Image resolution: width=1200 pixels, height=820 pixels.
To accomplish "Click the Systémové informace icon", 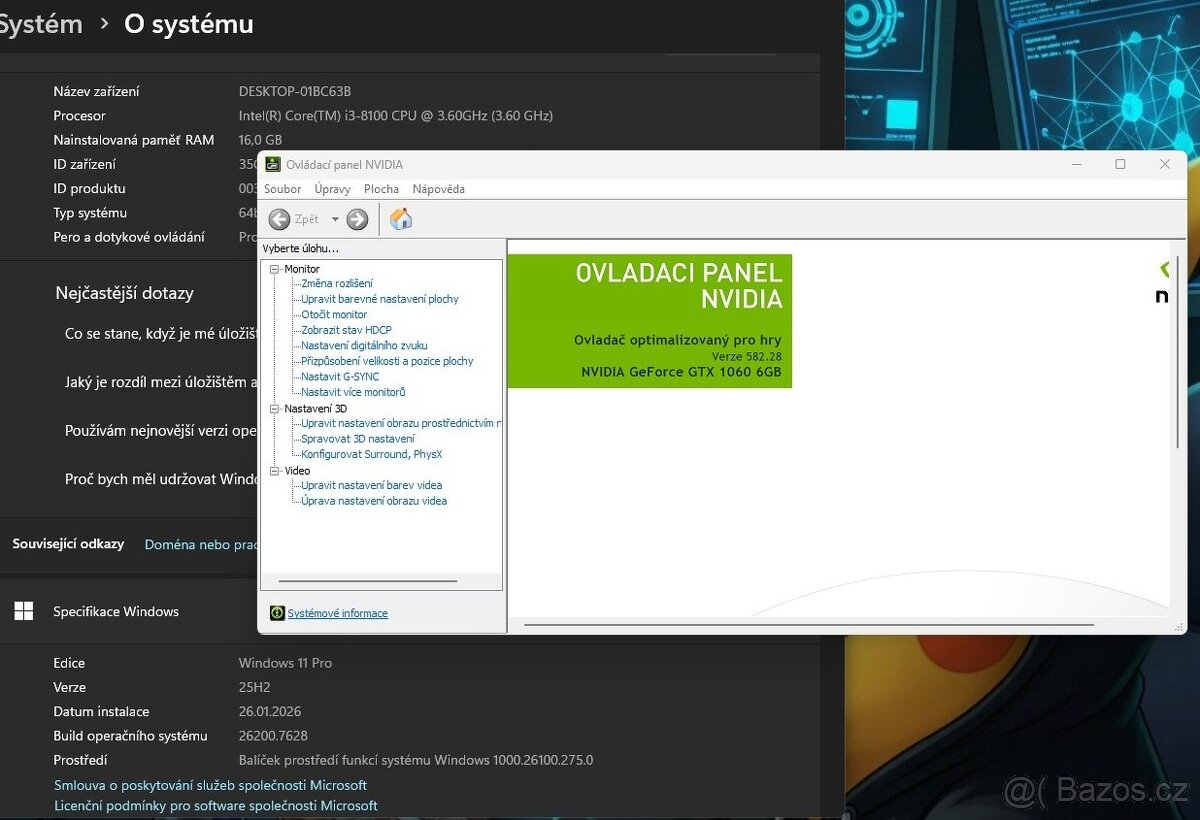I will click(277, 613).
